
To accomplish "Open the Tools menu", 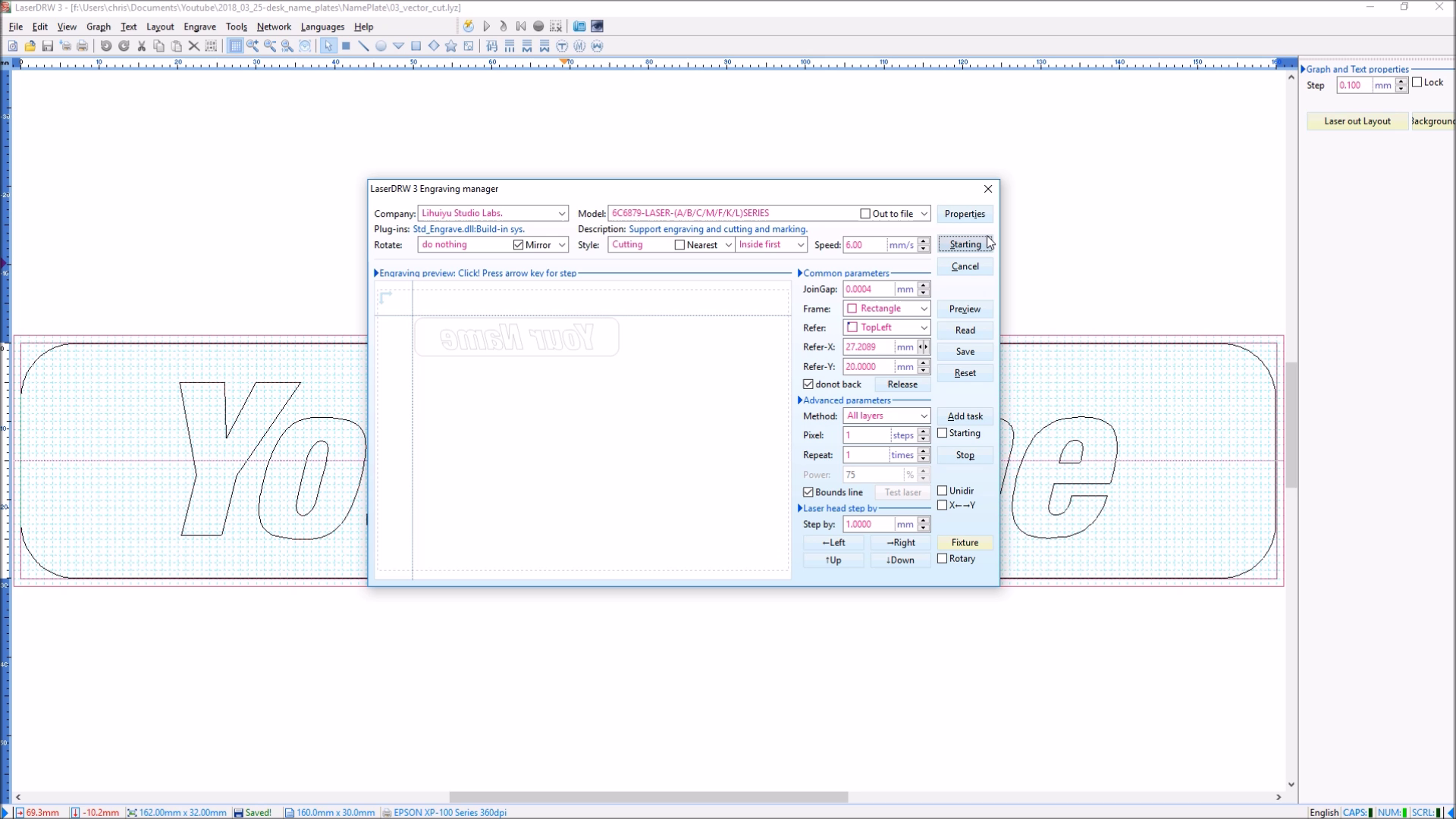I will 236,27.
